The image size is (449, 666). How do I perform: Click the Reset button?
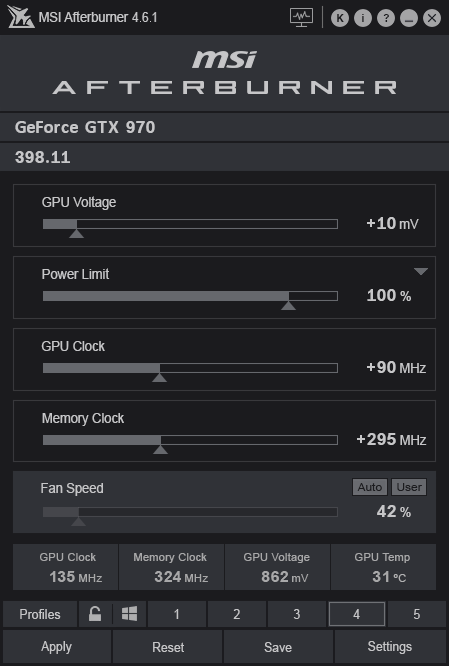(168, 647)
